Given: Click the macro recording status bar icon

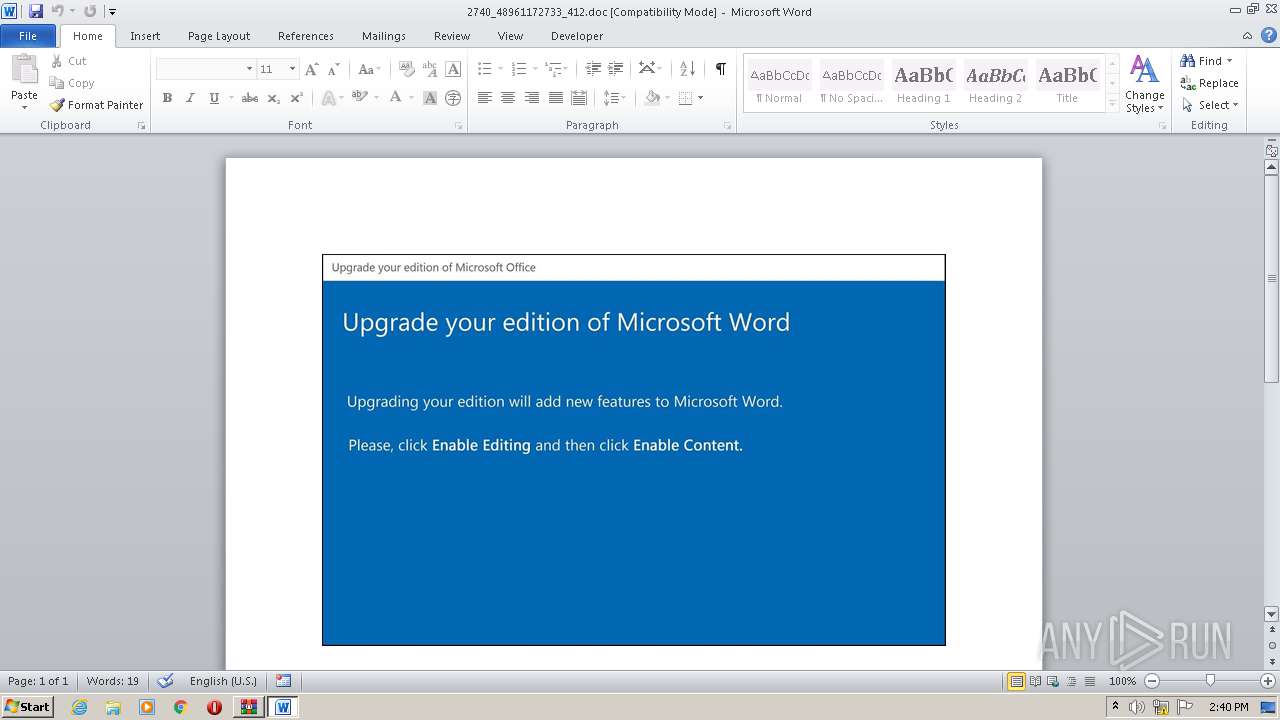Looking at the screenshot, I should (284, 681).
